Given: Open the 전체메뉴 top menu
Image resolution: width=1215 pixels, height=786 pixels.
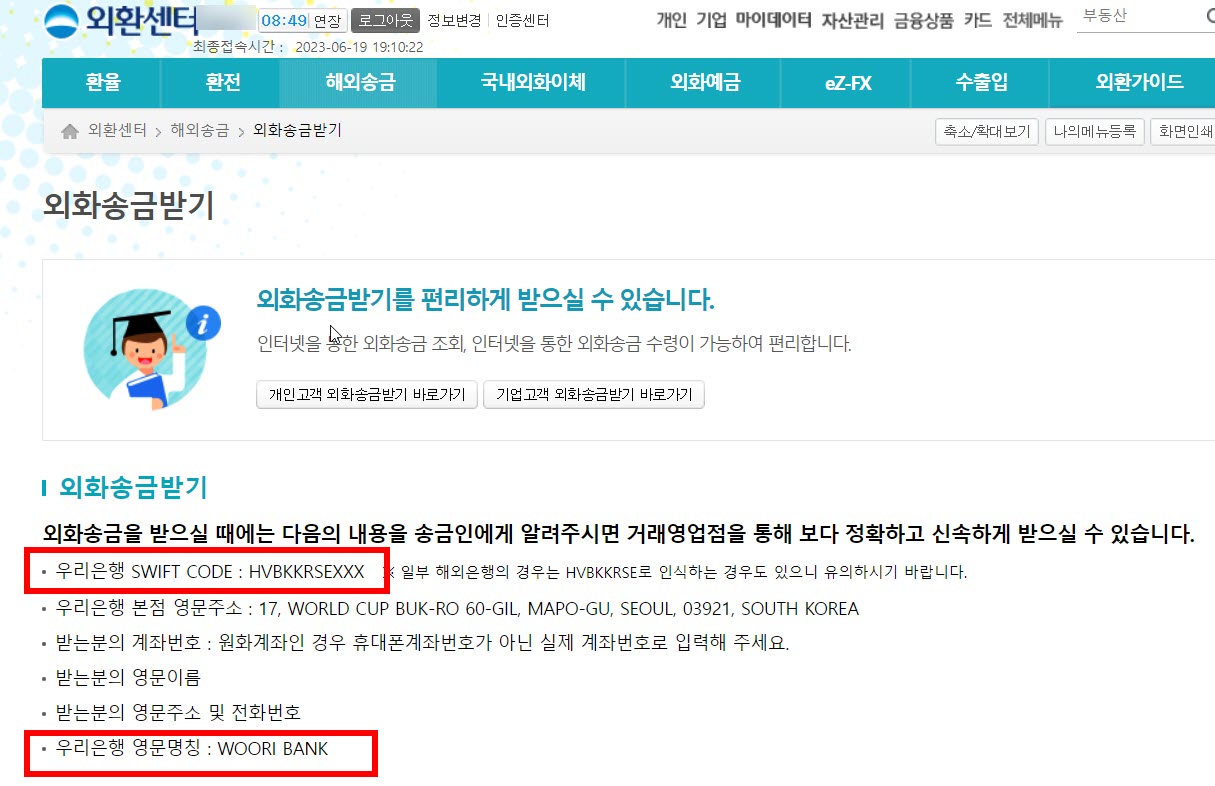Looking at the screenshot, I should 1032,20.
